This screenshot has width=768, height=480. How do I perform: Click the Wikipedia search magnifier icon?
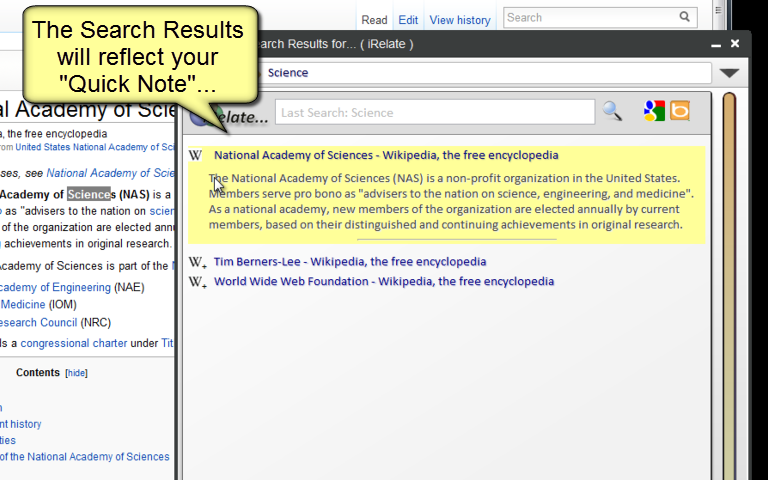684,17
